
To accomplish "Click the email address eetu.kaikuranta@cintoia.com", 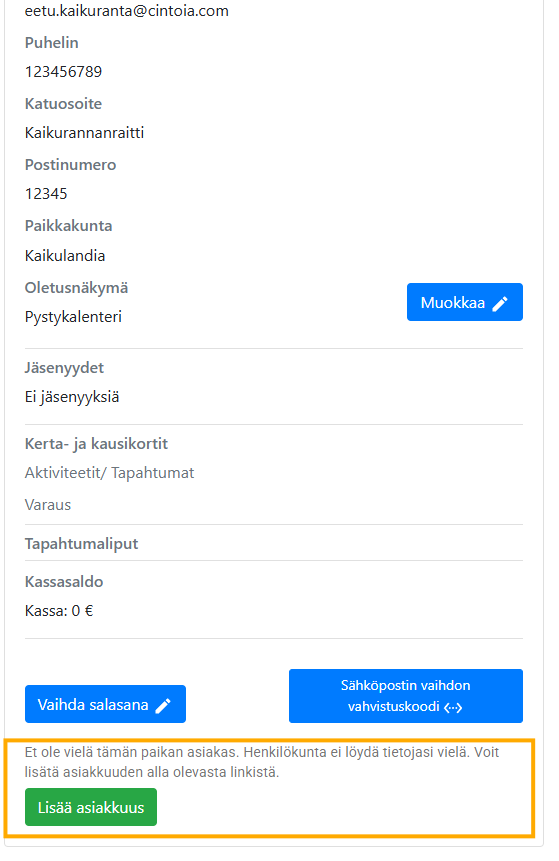I will 126,11.
